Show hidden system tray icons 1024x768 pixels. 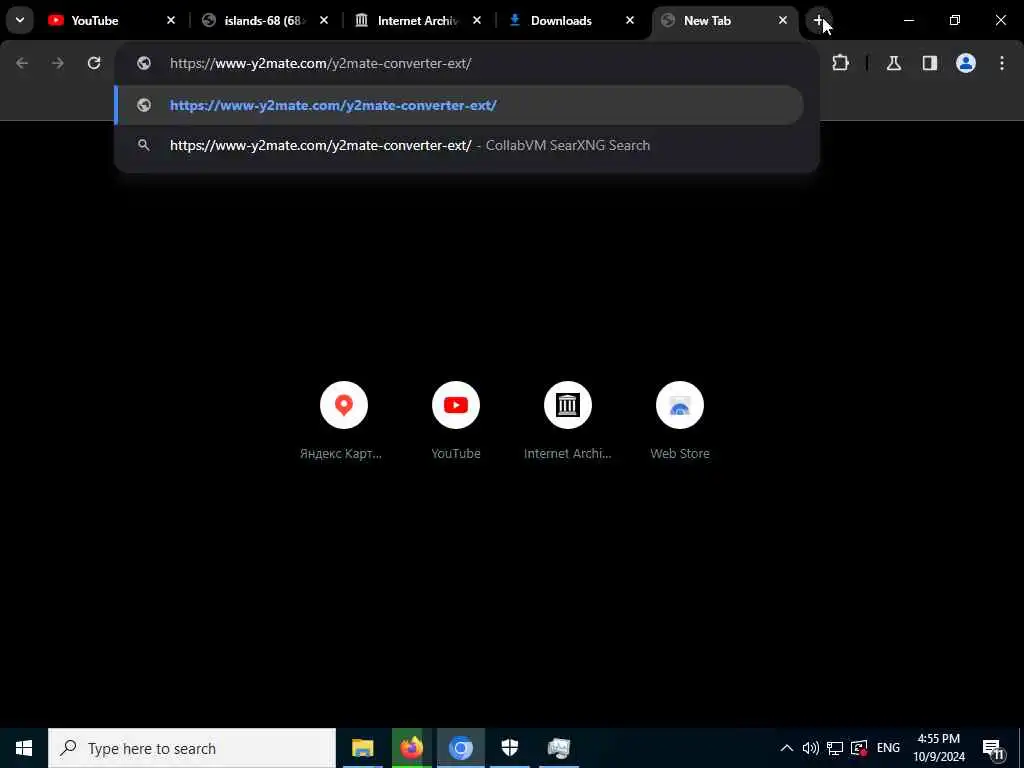point(786,748)
